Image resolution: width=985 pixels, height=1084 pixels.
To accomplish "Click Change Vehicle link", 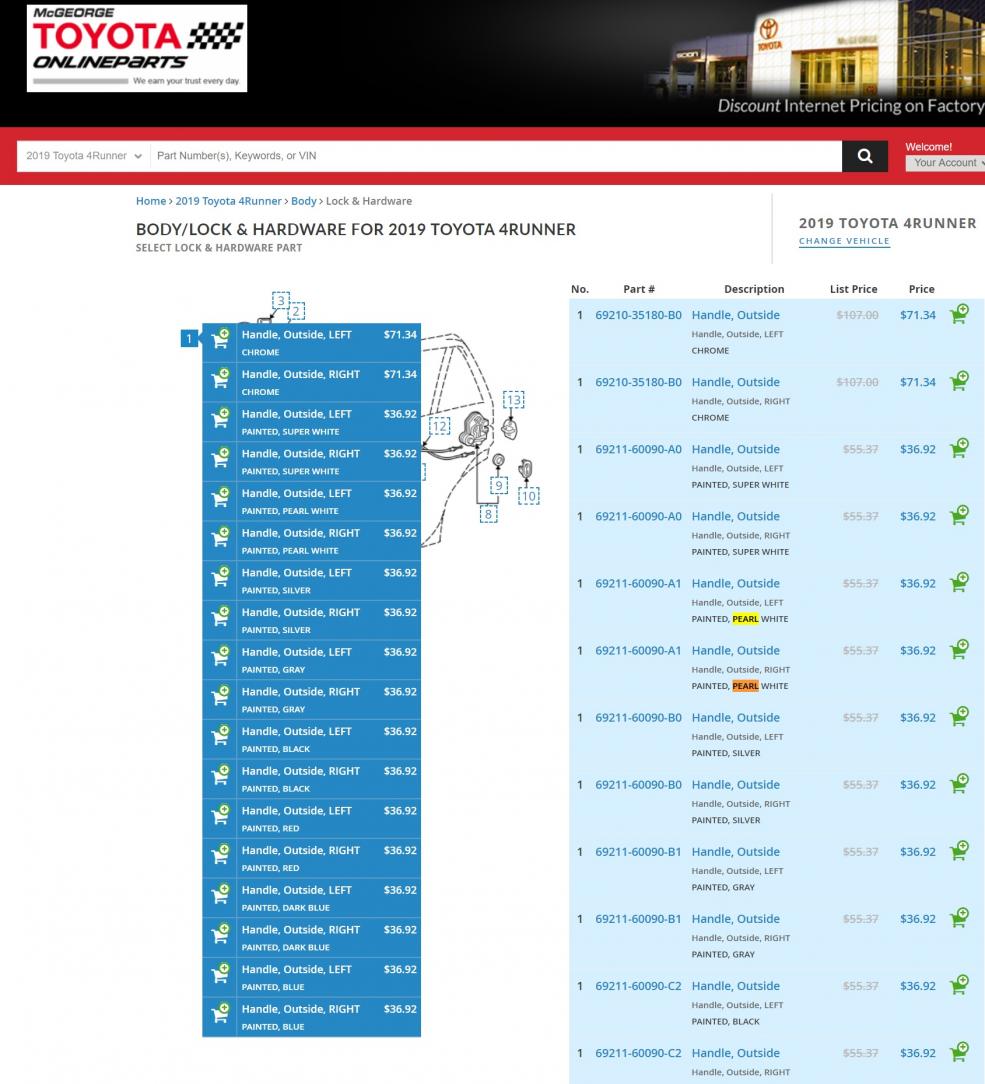I will click(844, 241).
